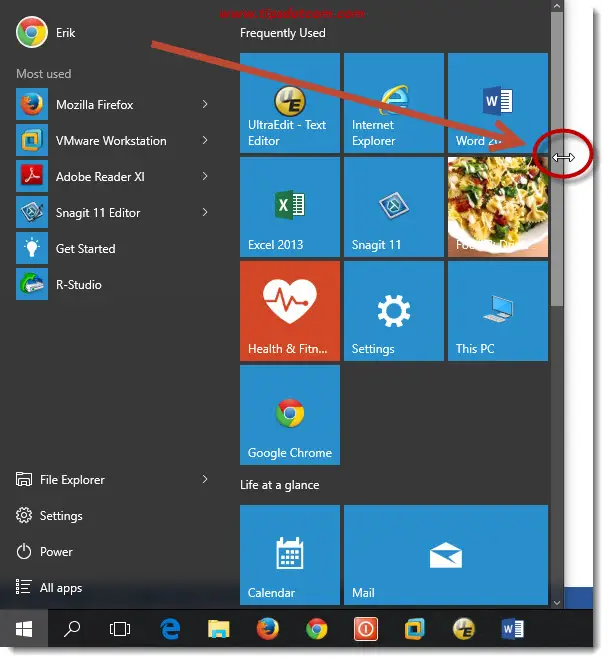Click the Erik user name
Viewport: 608px width, 662px height.
pos(65,33)
